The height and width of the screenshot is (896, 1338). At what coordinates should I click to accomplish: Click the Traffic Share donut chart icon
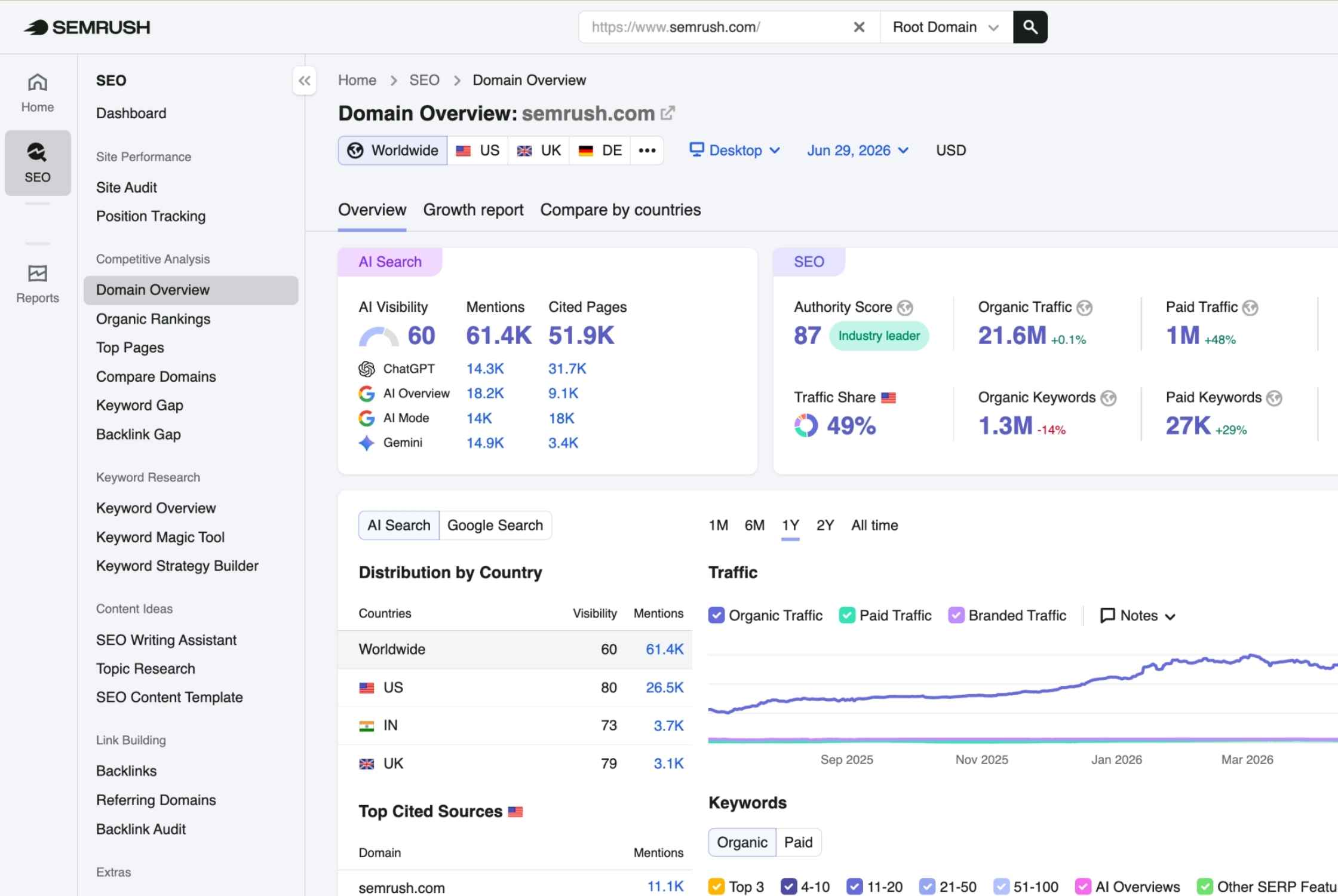(806, 426)
